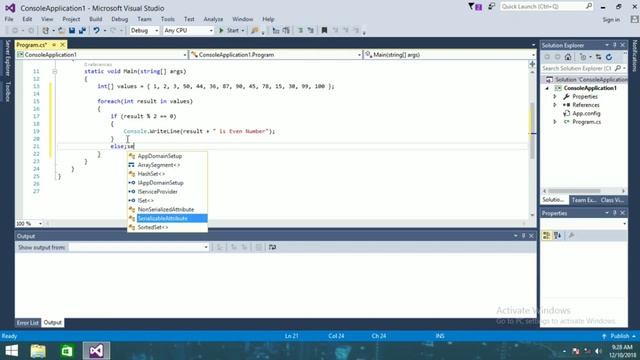Open the Tools menu
The image size is (640, 360).
coord(167,19)
